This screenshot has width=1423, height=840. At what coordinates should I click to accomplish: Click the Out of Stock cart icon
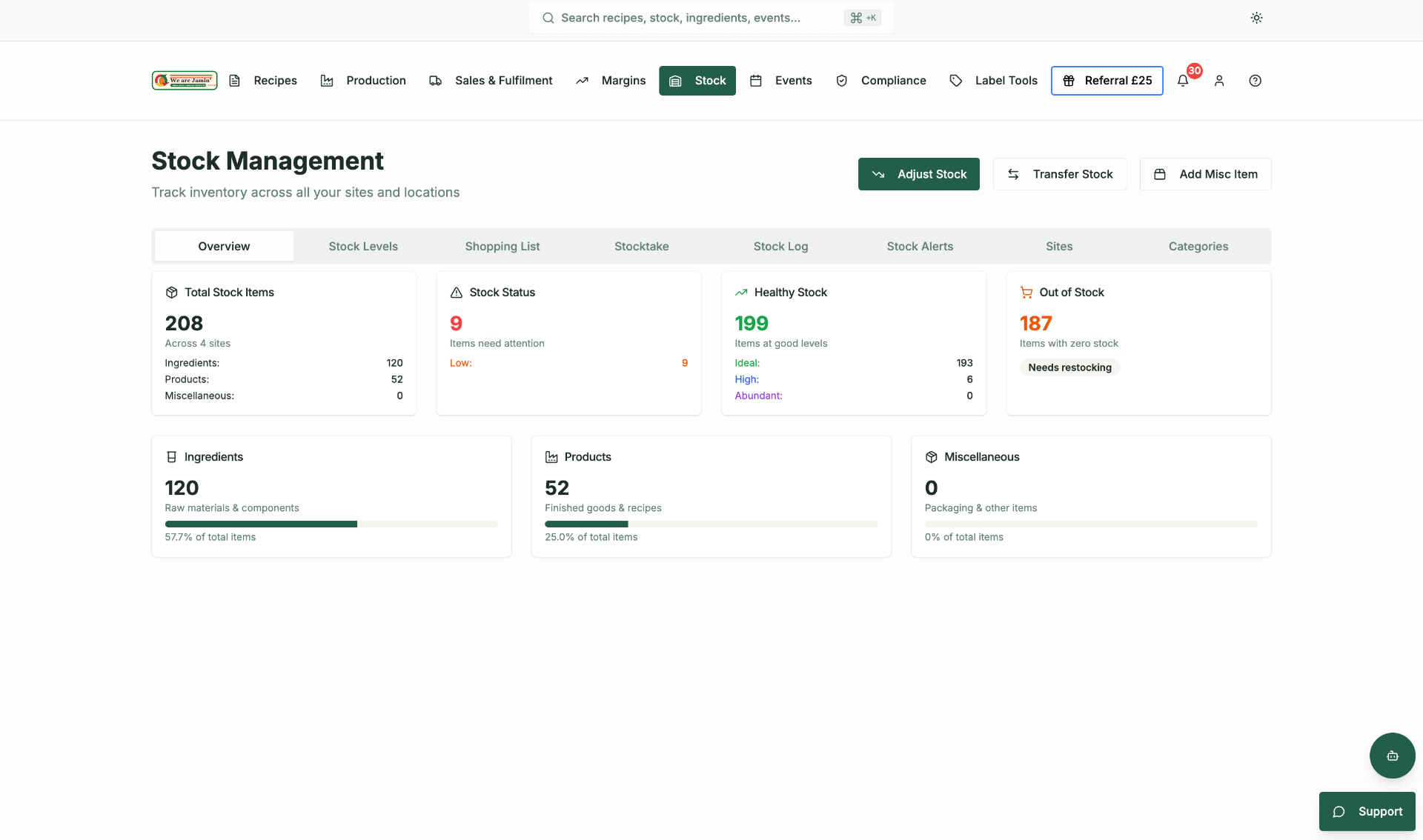click(1026, 293)
